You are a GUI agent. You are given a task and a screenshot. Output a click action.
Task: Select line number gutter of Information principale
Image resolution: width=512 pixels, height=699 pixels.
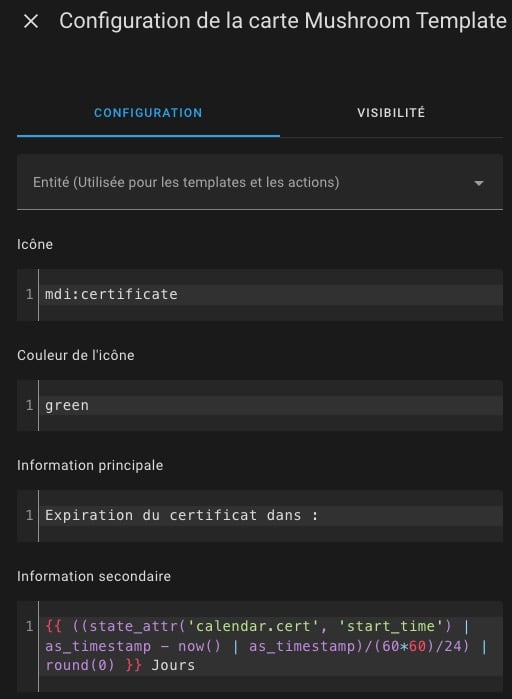click(x=29, y=515)
